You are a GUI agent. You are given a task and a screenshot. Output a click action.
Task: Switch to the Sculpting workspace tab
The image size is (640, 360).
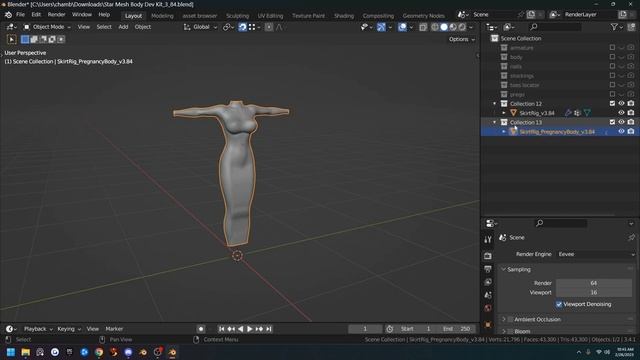pyautogui.click(x=238, y=16)
